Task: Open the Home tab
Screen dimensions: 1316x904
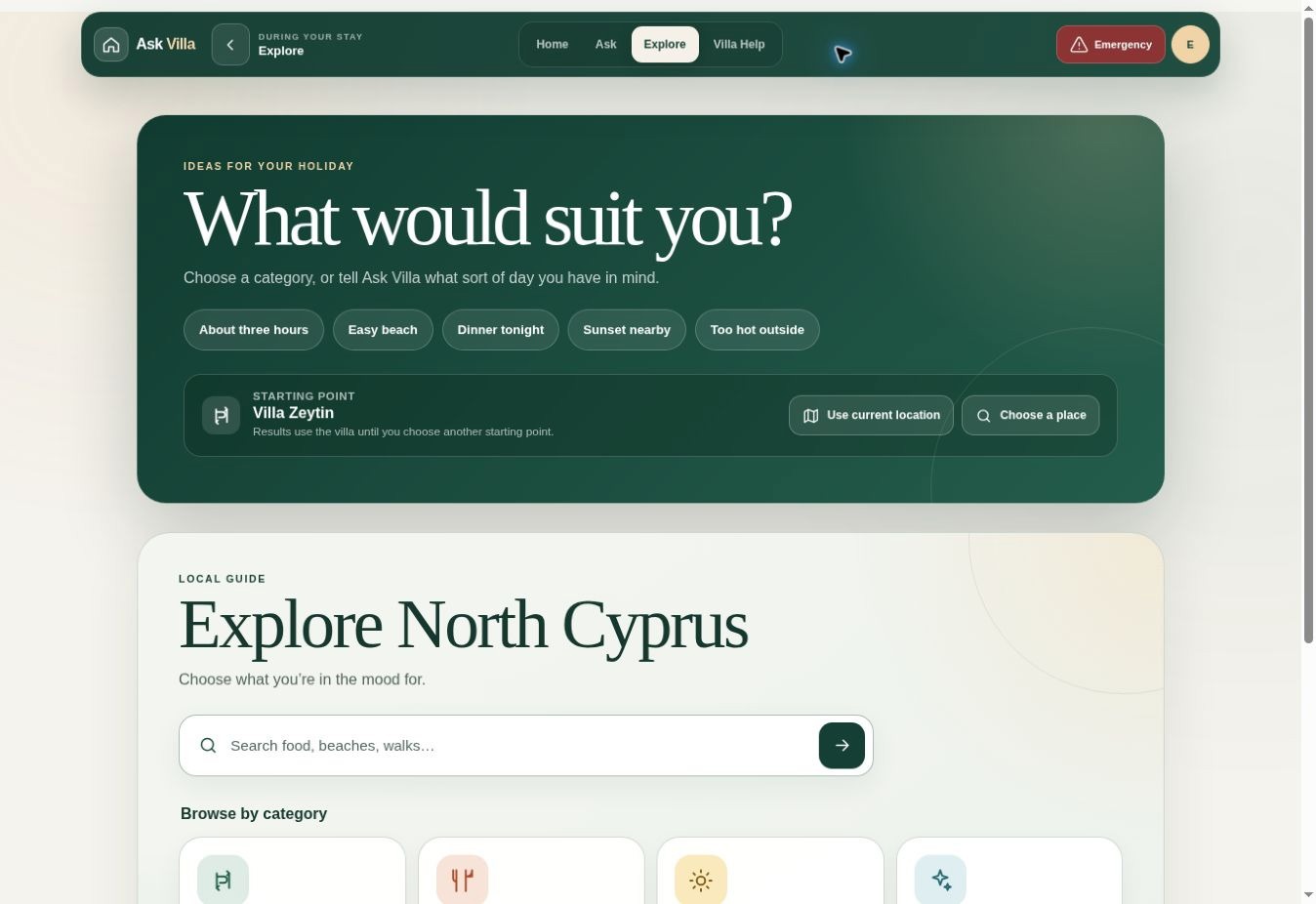Action: click(553, 45)
